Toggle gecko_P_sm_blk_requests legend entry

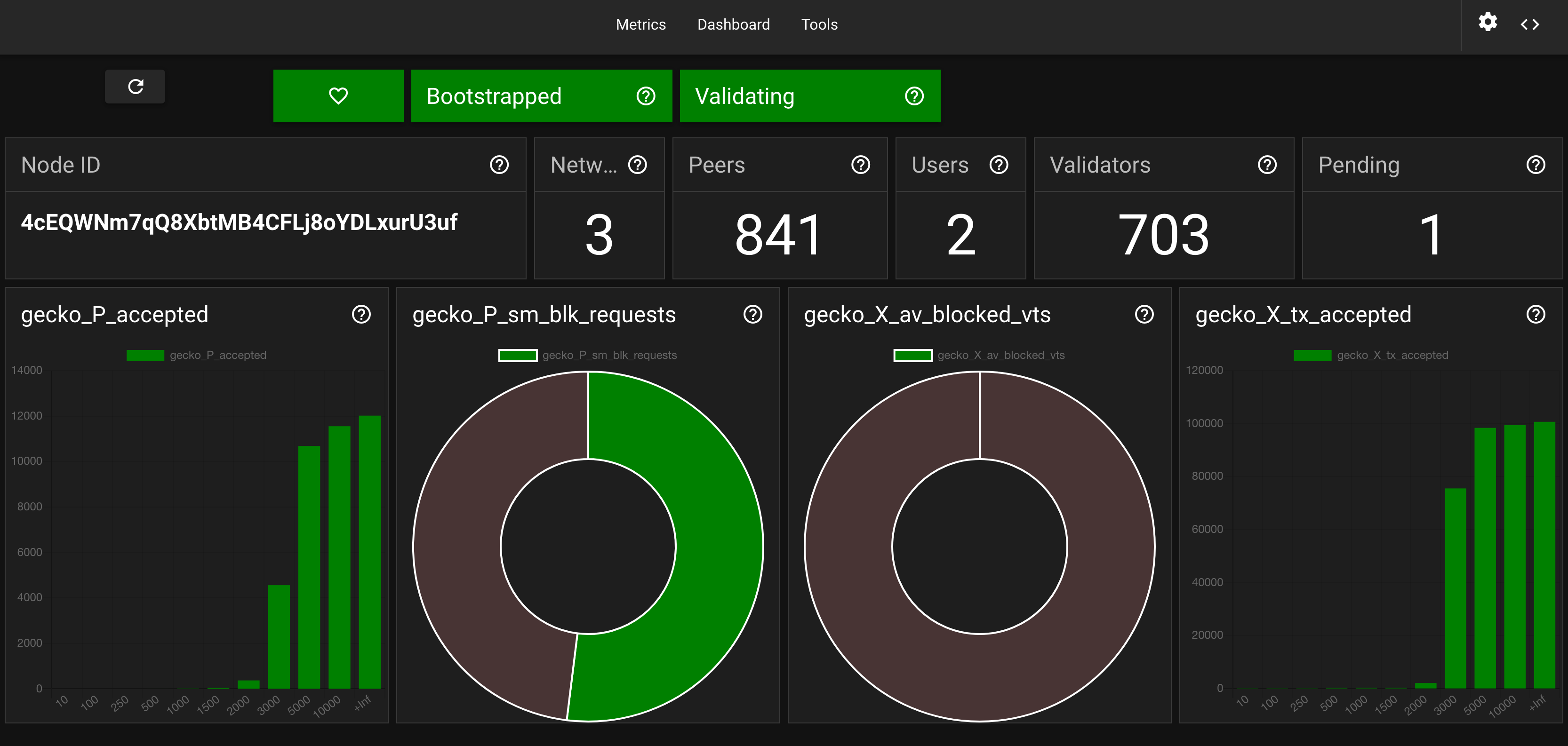(587, 355)
